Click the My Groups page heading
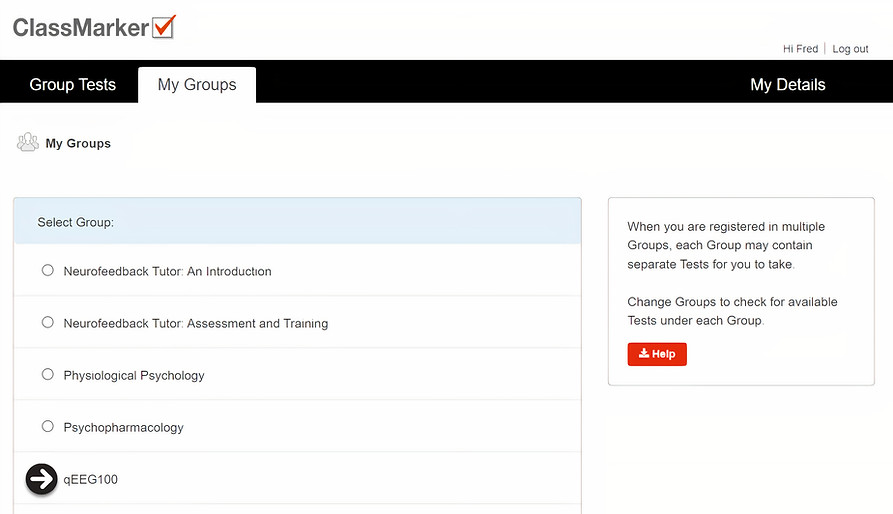The width and height of the screenshot is (893, 514). [x=78, y=143]
